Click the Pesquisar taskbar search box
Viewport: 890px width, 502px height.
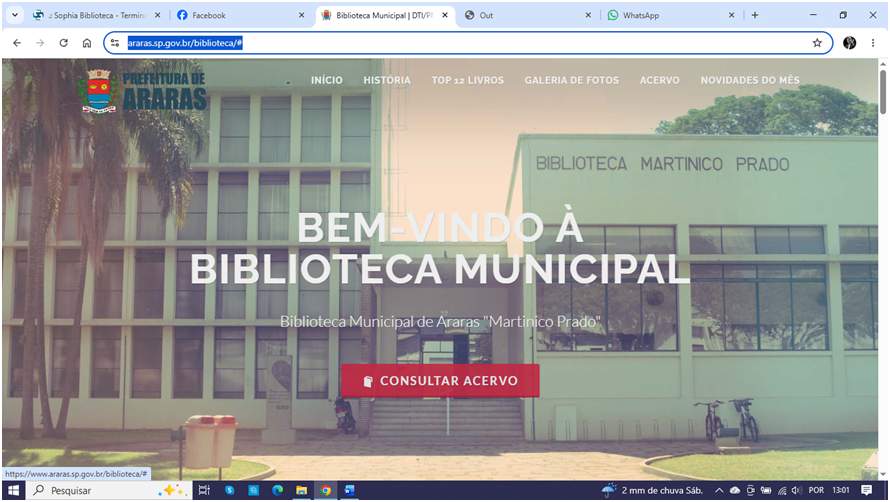[x=108, y=490]
